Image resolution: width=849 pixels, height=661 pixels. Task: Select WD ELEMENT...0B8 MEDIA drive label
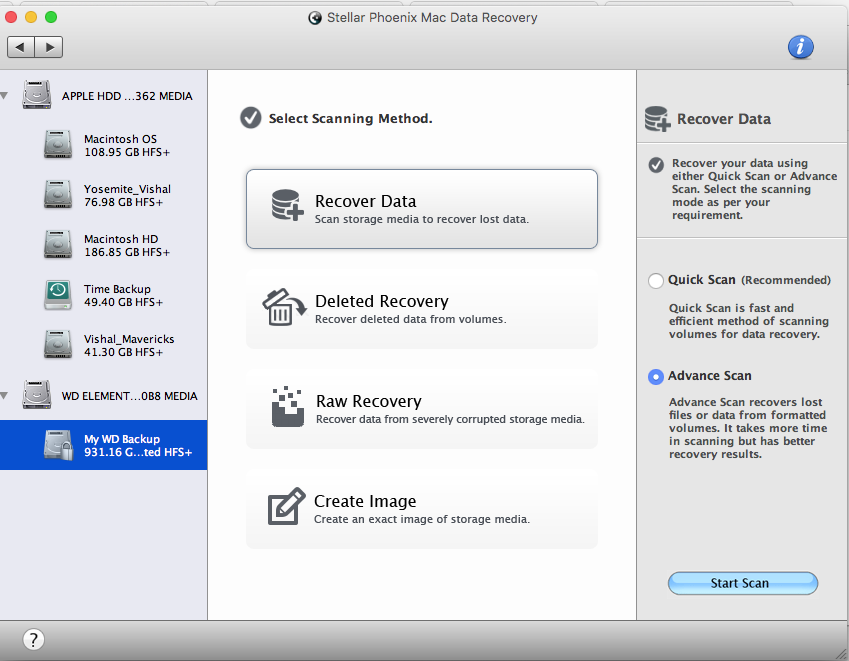(x=129, y=396)
